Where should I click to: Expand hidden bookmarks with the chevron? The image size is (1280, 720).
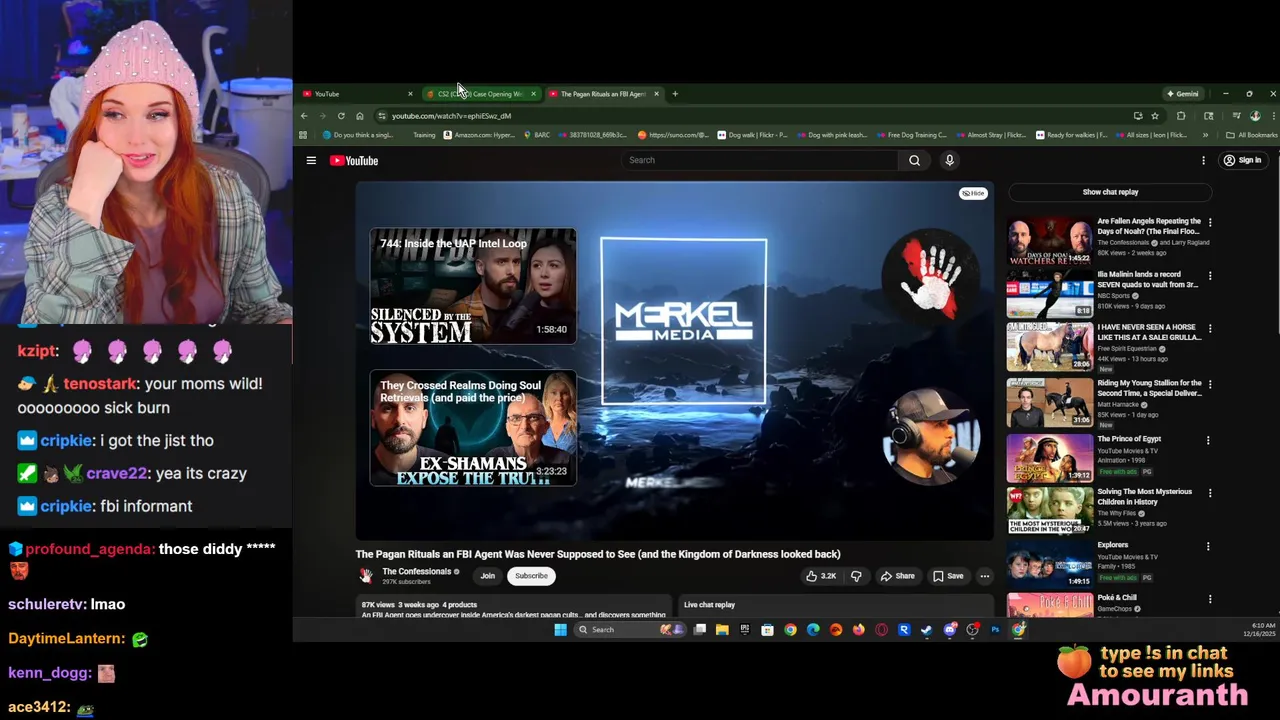(1205, 135)
